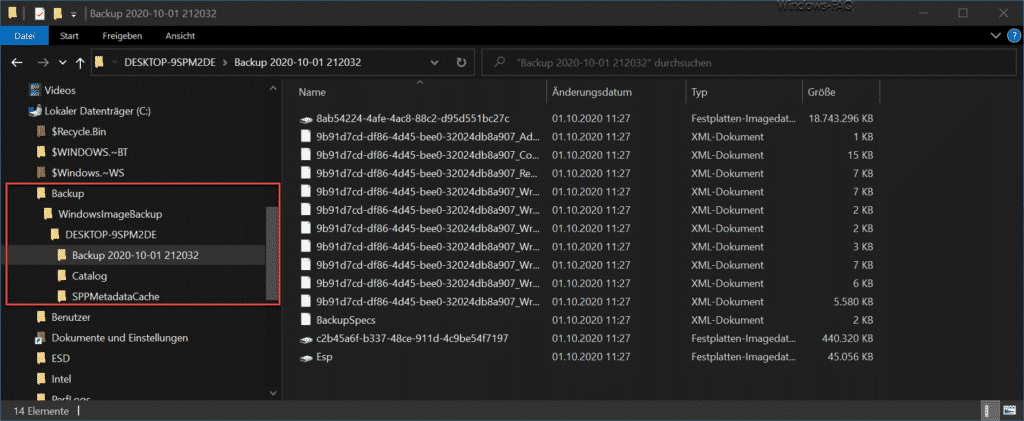Switch to details view in status bar
1024x421 pixels.
coord(990,411)
